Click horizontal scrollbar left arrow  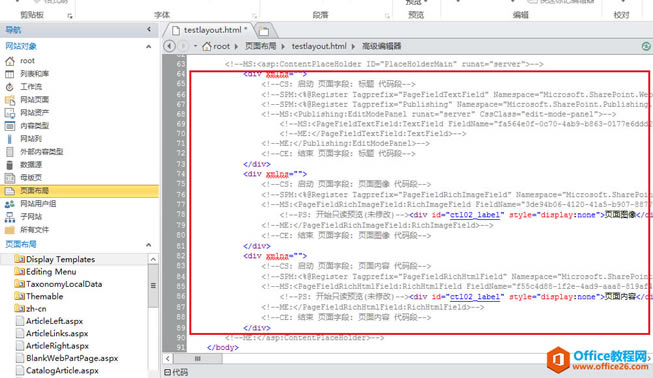168,358
